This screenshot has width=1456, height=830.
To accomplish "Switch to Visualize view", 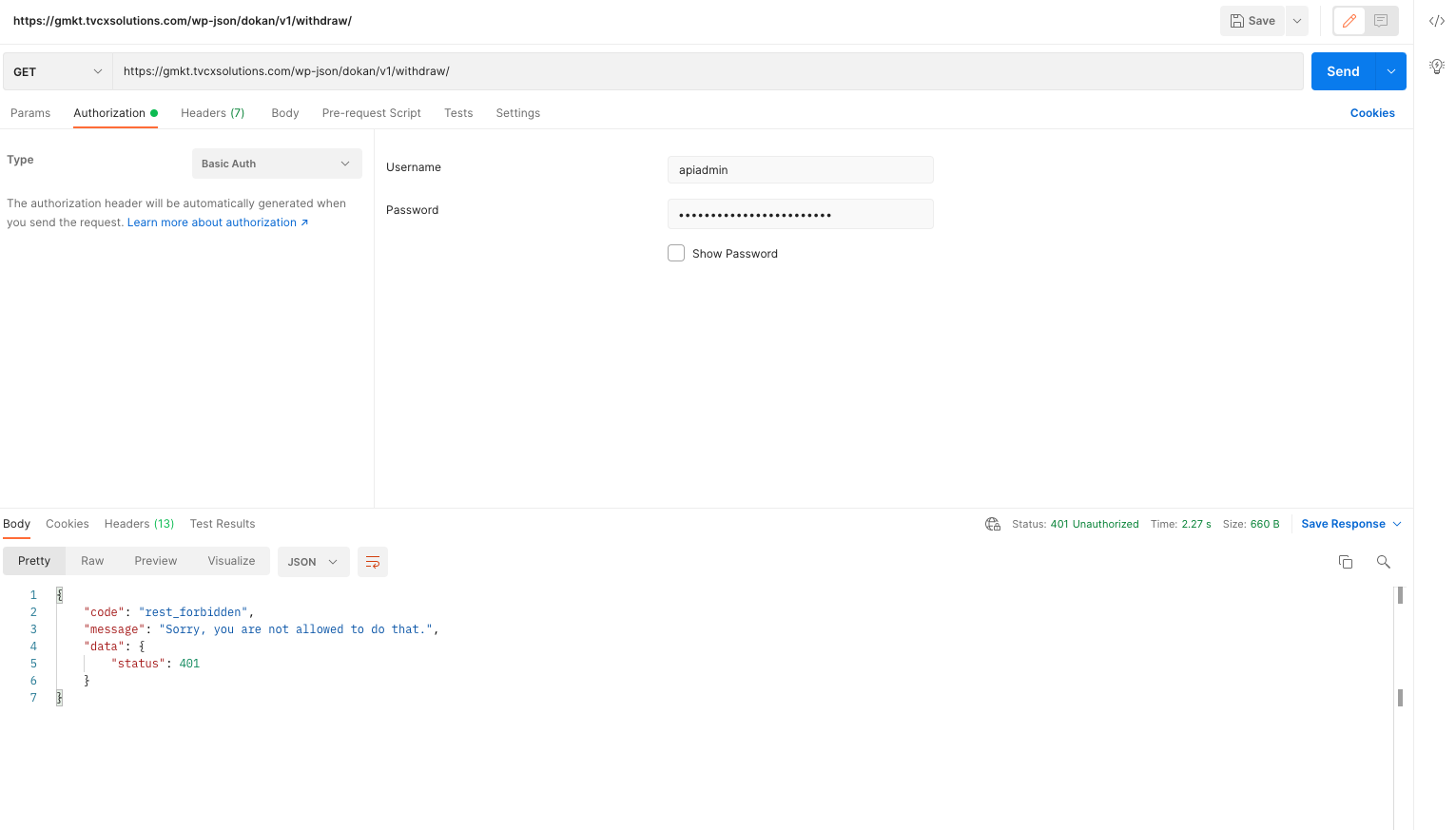I will [232, 561].
